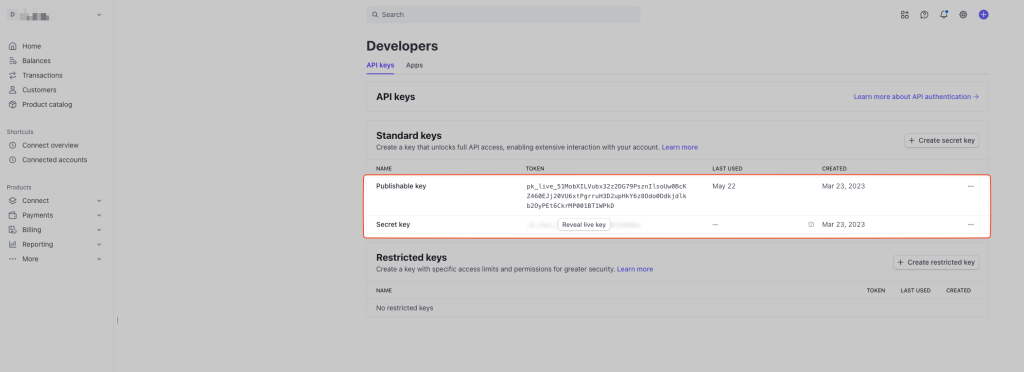
Task: Click into the Search field
Action: pyautogui.click(x=504, y=14)
